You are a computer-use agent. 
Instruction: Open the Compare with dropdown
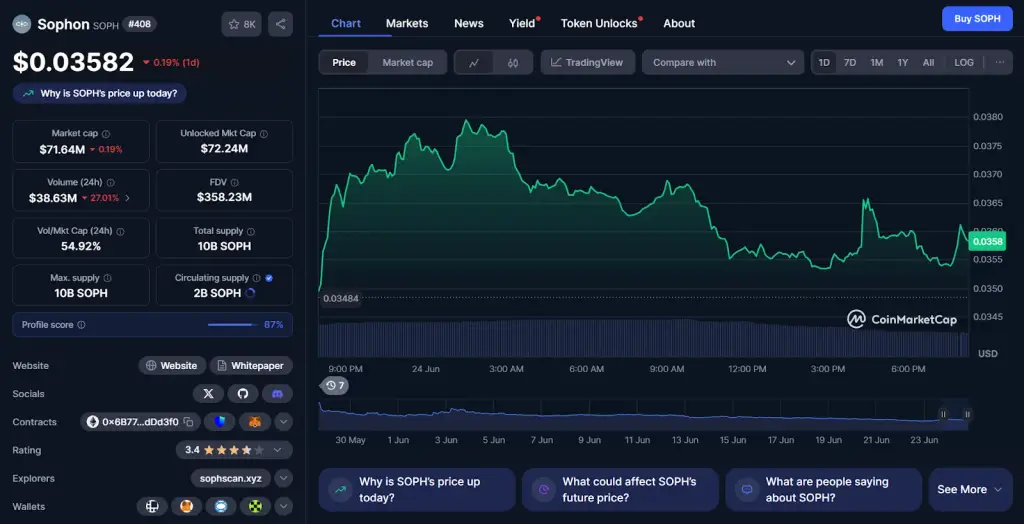723,63
